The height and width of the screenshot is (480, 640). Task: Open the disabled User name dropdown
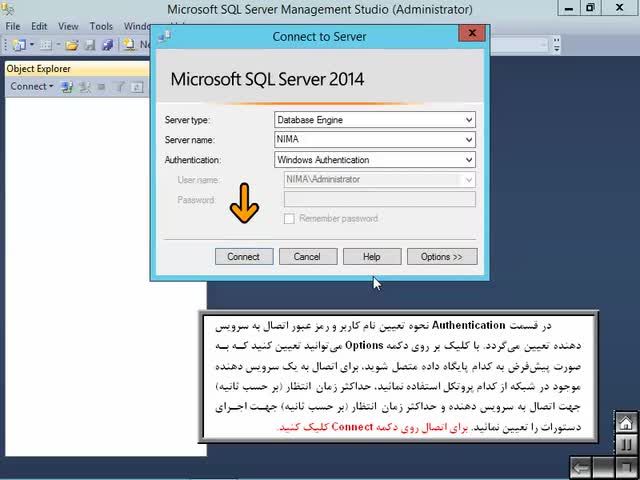click(x=469, y=180)
